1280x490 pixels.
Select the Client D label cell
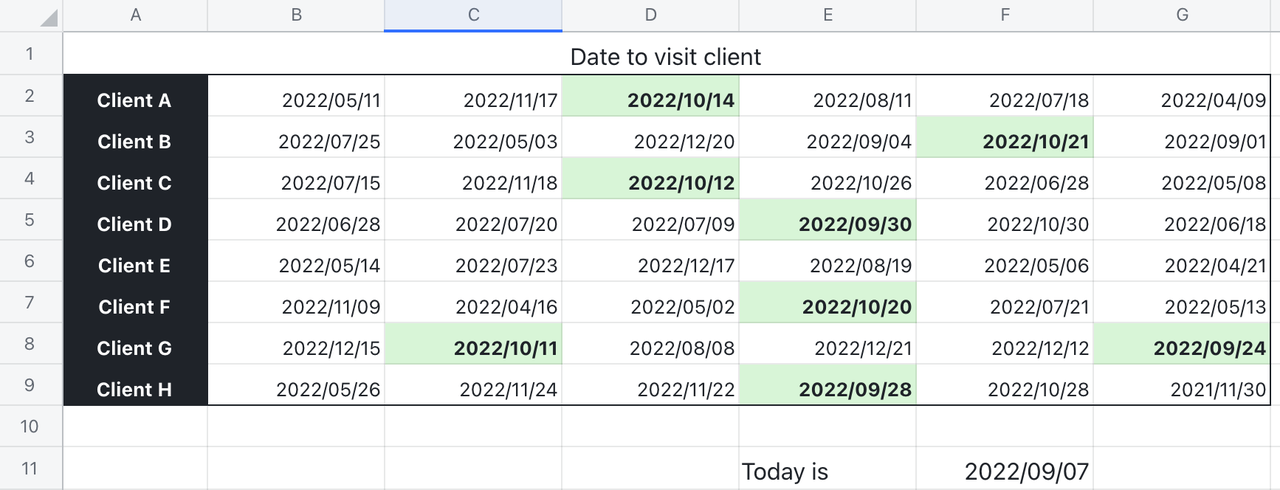pos(136,224)
